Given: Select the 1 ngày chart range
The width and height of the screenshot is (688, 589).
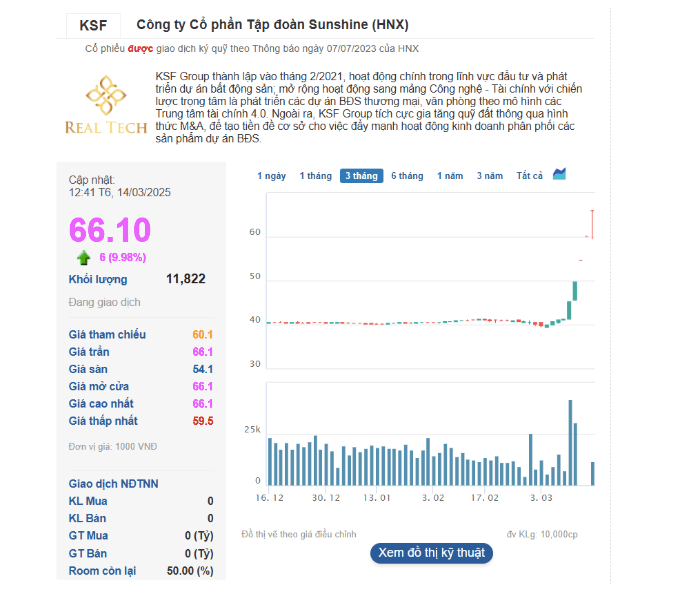Looking at the screenshot, I should click(x=272, y=176).
